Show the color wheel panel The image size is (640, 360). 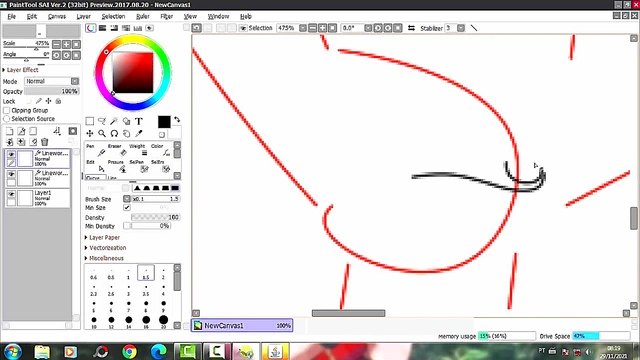(91, 28)
